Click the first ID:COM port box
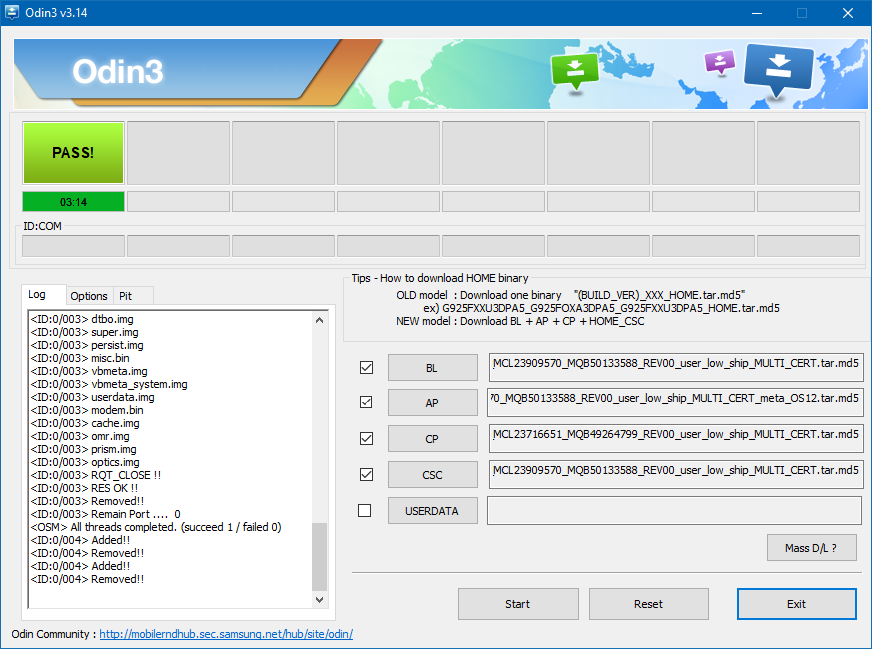Screen dimensions: 872x649 click(73, 246)
